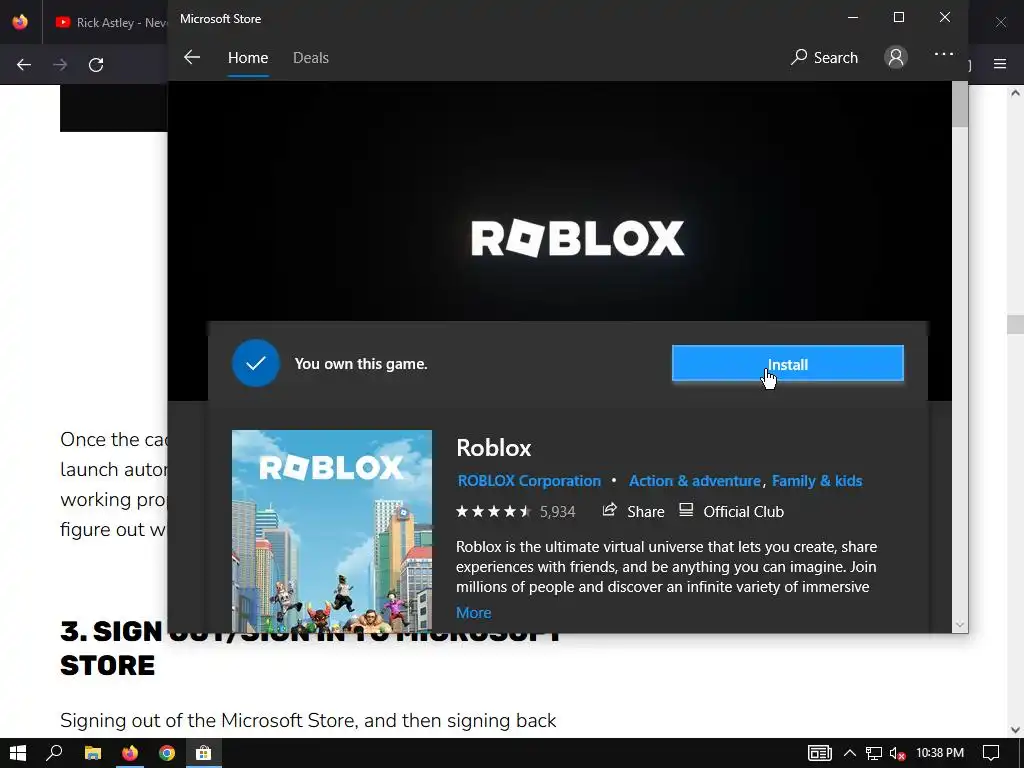Image resolution: width=1024 pixels, height=768 pixels.
Task: Click the Roblox hero banner logo
Action: pyautogui.click(x=578, y=238)
